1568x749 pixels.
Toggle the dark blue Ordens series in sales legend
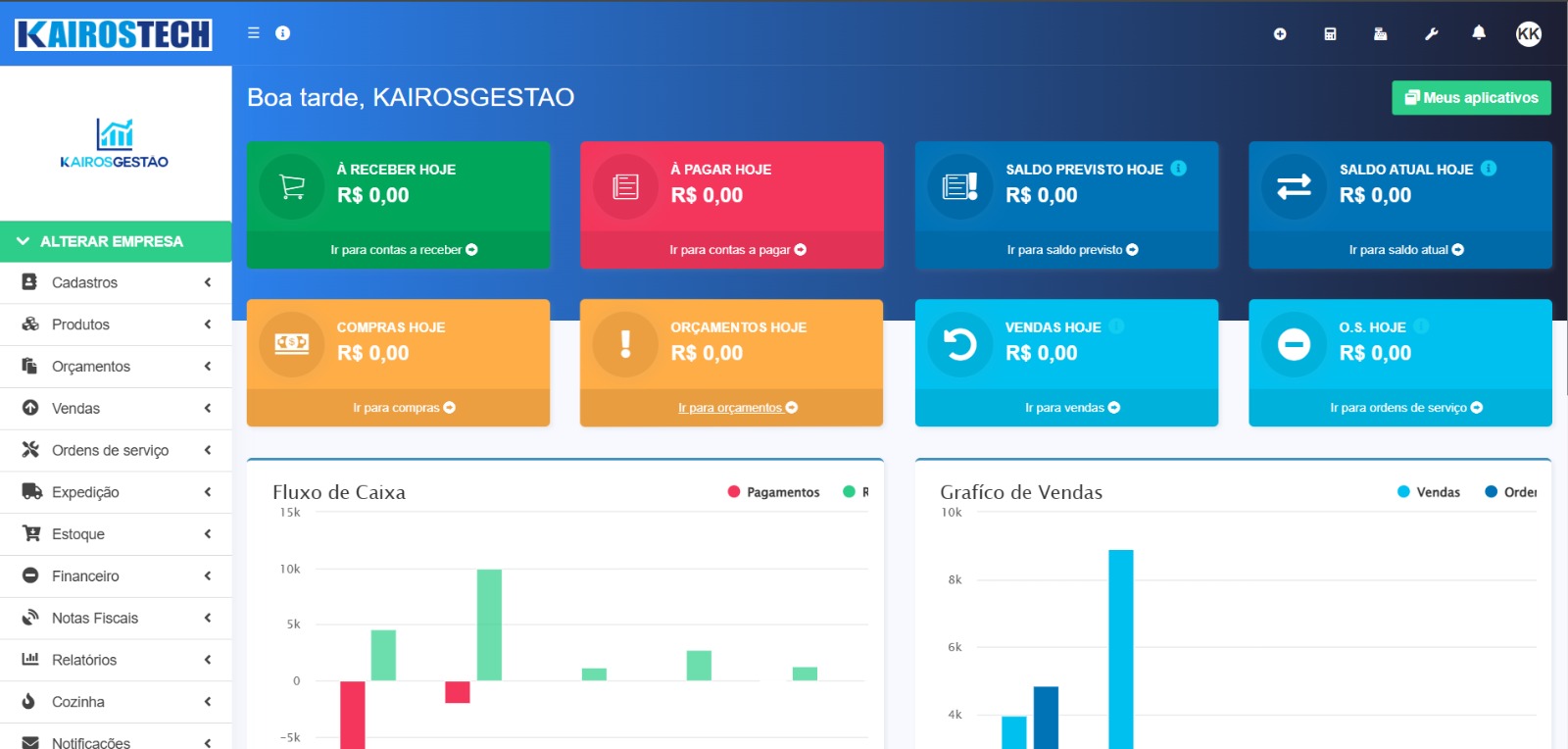click(x=1511, y=492)
